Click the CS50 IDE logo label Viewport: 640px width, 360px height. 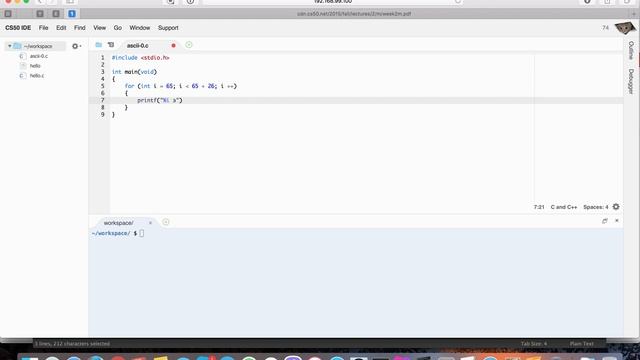coord(18,28)
